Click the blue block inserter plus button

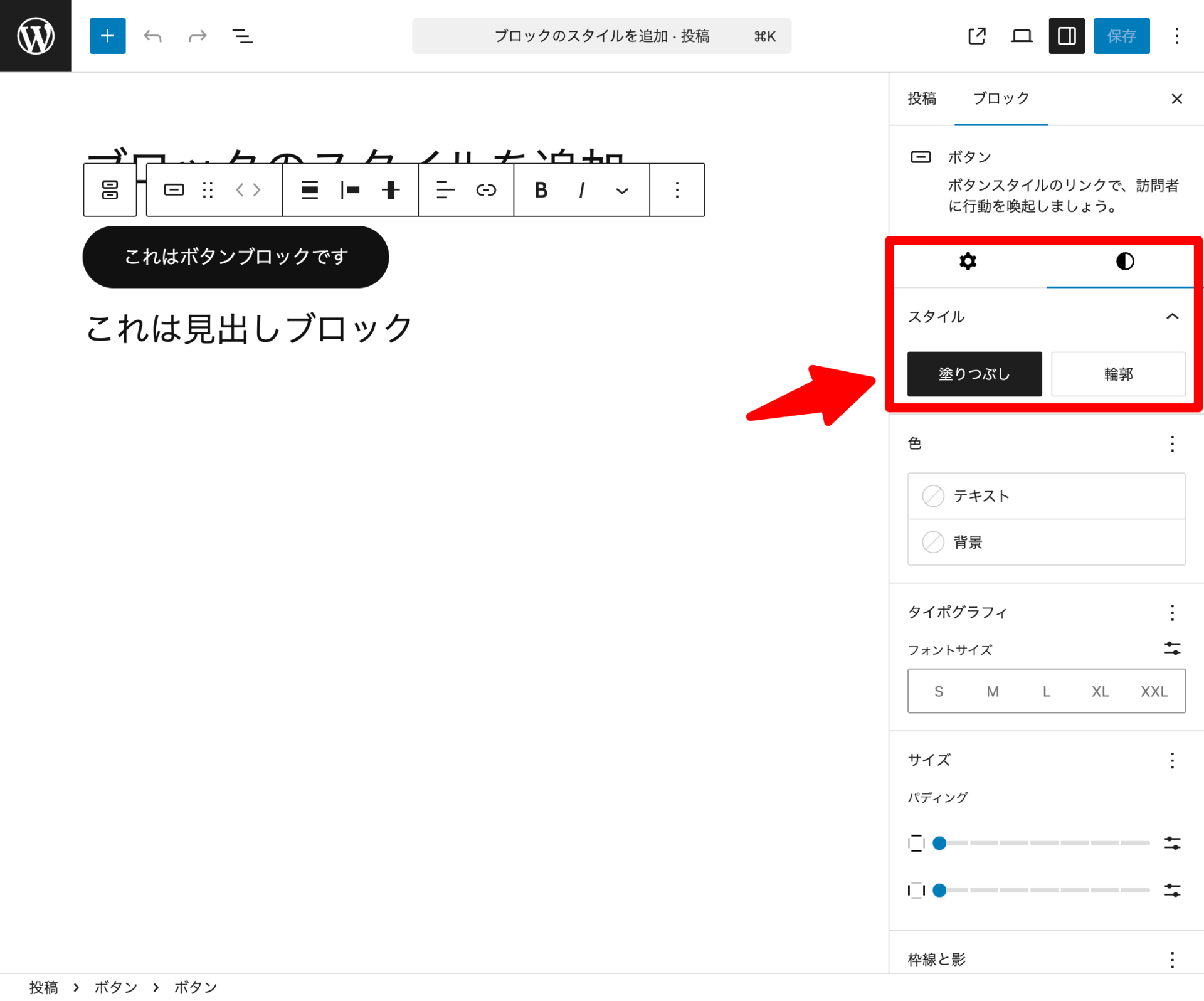point(107,36)
